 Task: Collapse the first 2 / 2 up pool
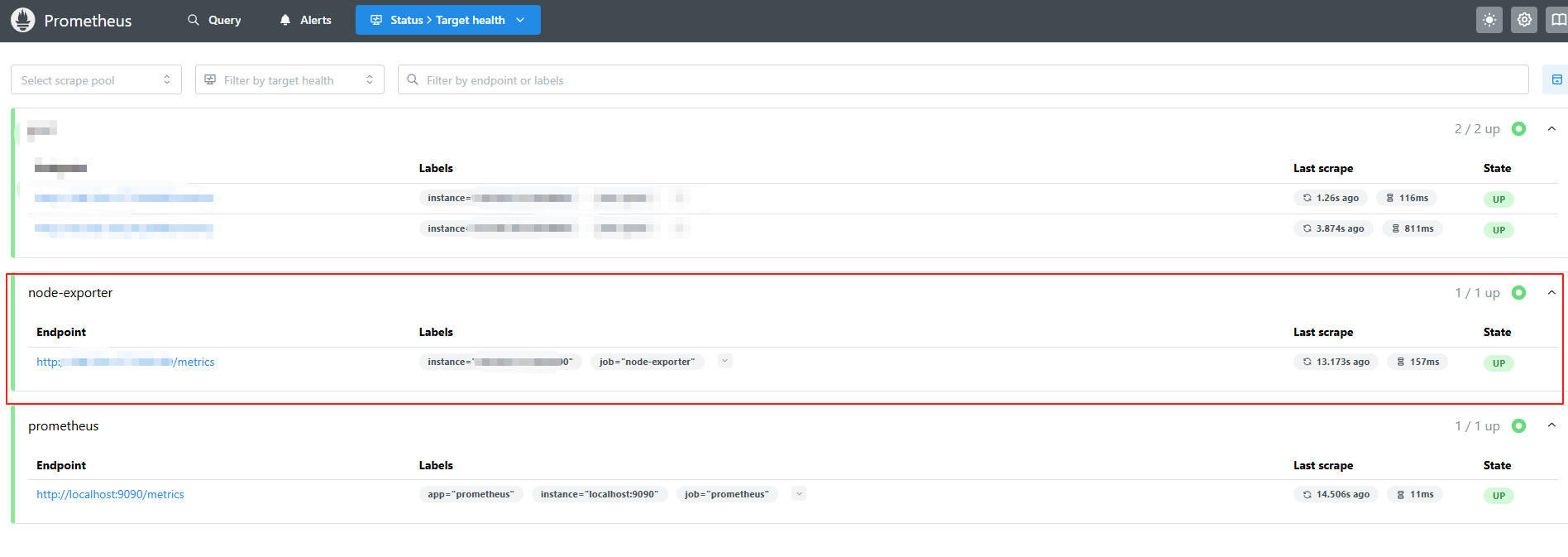1551,128
